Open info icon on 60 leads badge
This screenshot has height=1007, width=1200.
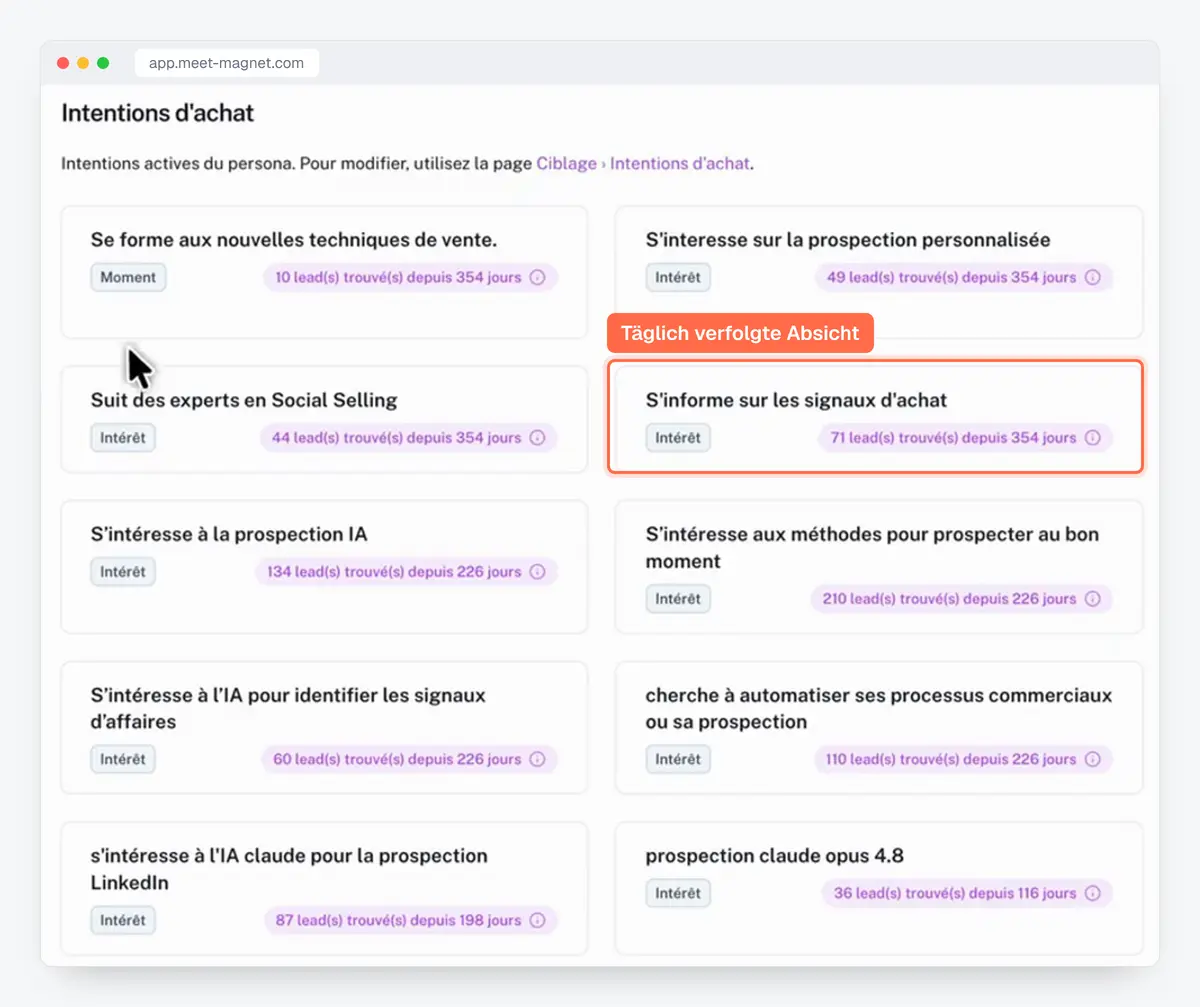click(x=537, y=759)
